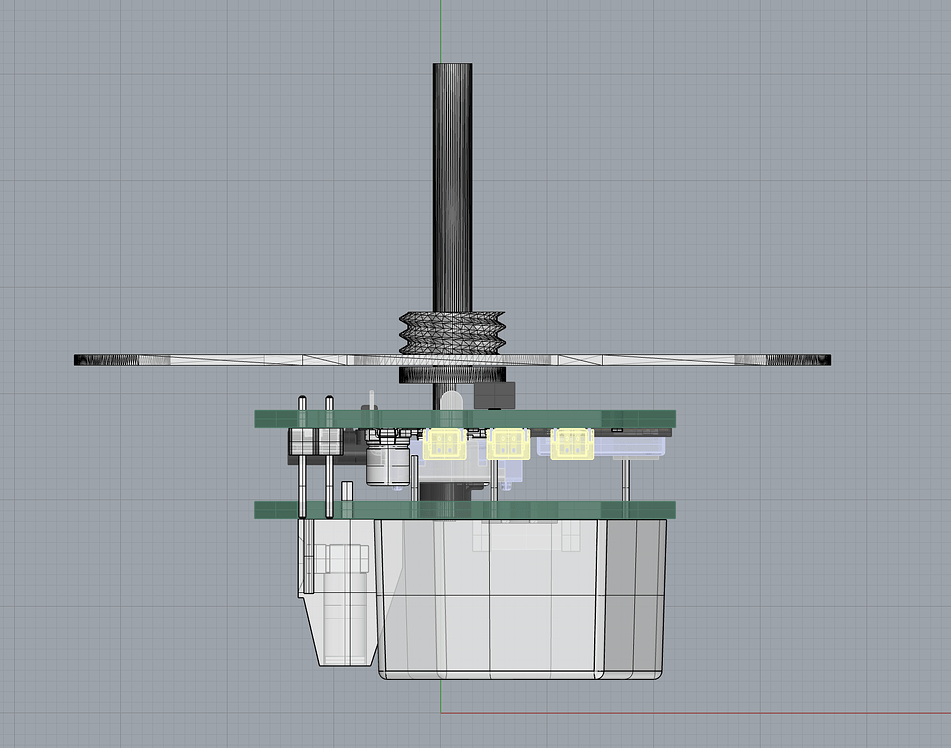The image size is (951, 748).
Task: Select the large gray enclosure box
Action: (x=522, y=599)
